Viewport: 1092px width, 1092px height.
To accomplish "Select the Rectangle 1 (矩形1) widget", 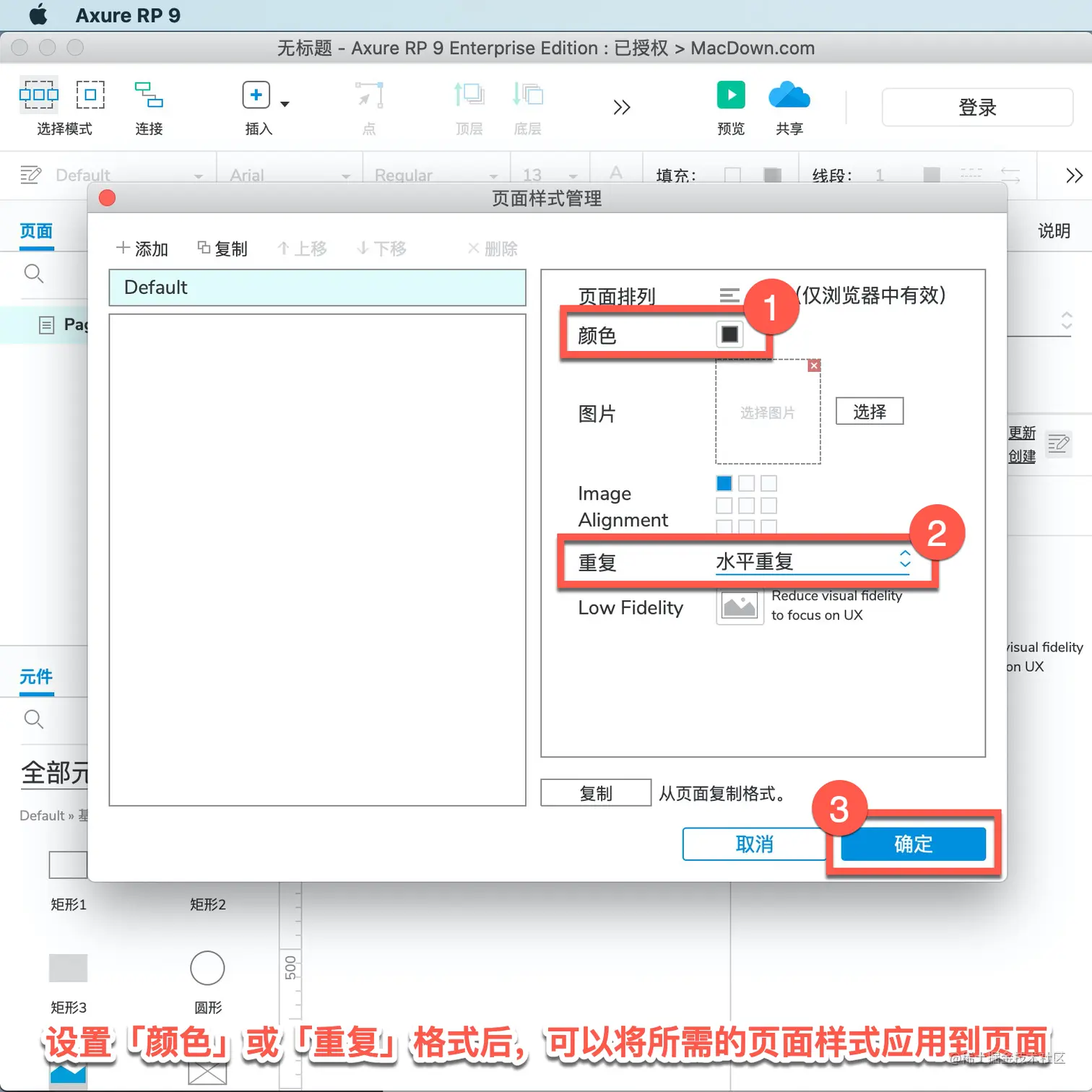I will pos(68,864).
